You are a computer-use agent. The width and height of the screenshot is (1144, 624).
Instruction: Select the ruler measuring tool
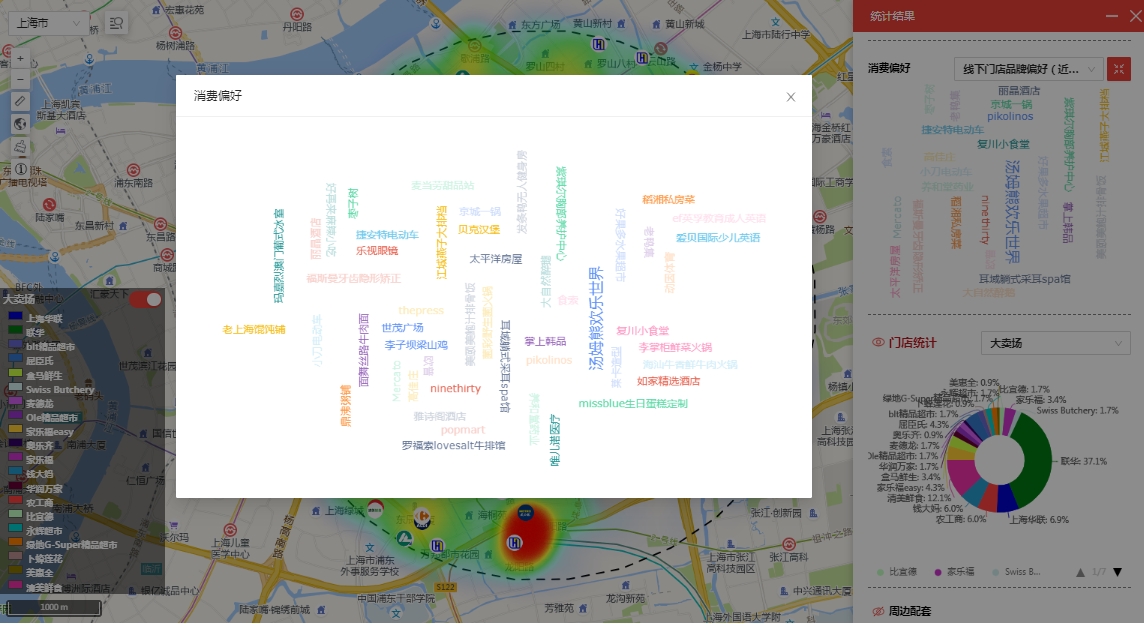tap(20, 101)
